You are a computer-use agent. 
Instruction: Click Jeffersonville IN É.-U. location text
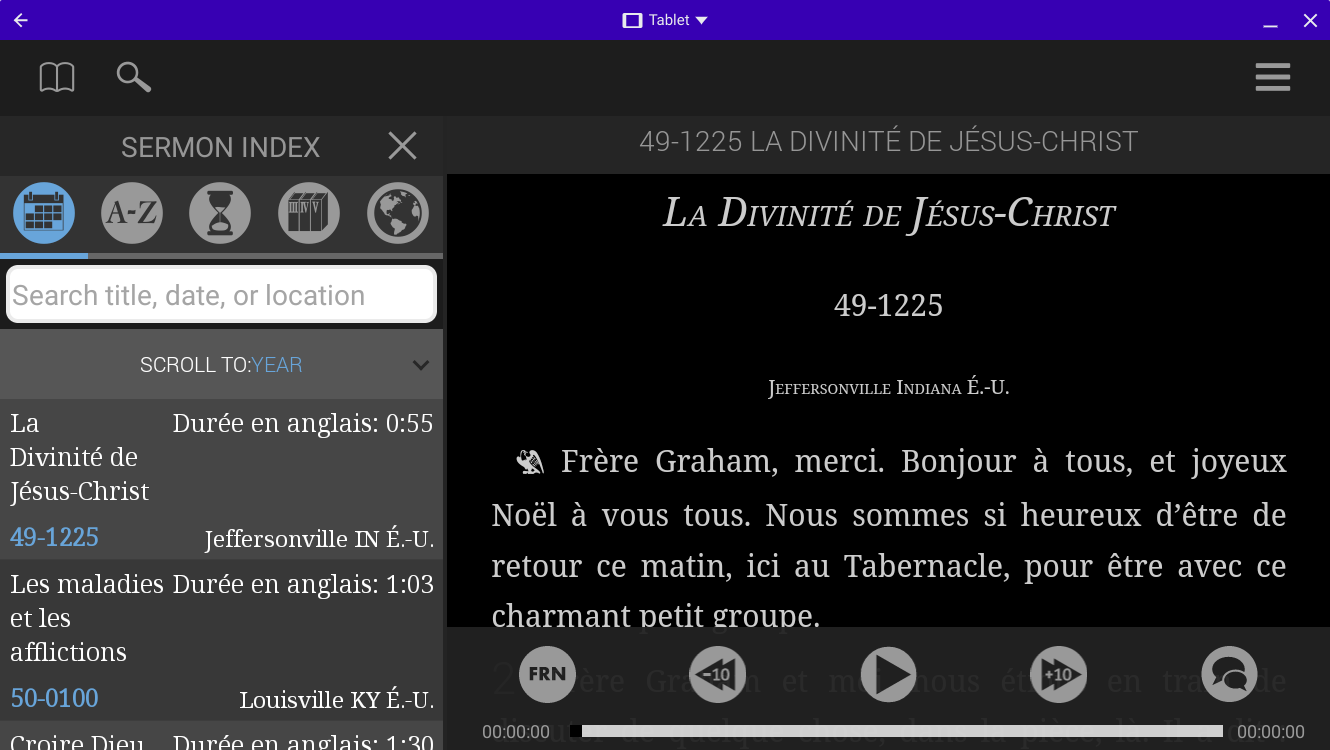[x=319, y=540]
